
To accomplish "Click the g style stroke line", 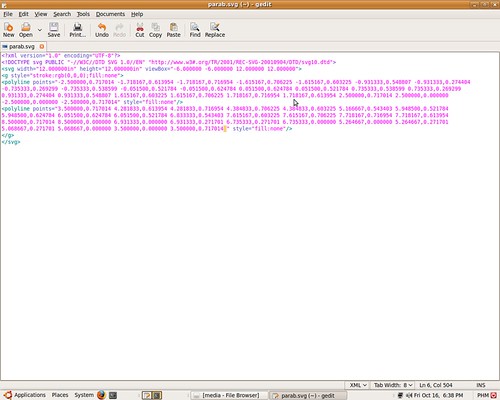I will (62, 76).
